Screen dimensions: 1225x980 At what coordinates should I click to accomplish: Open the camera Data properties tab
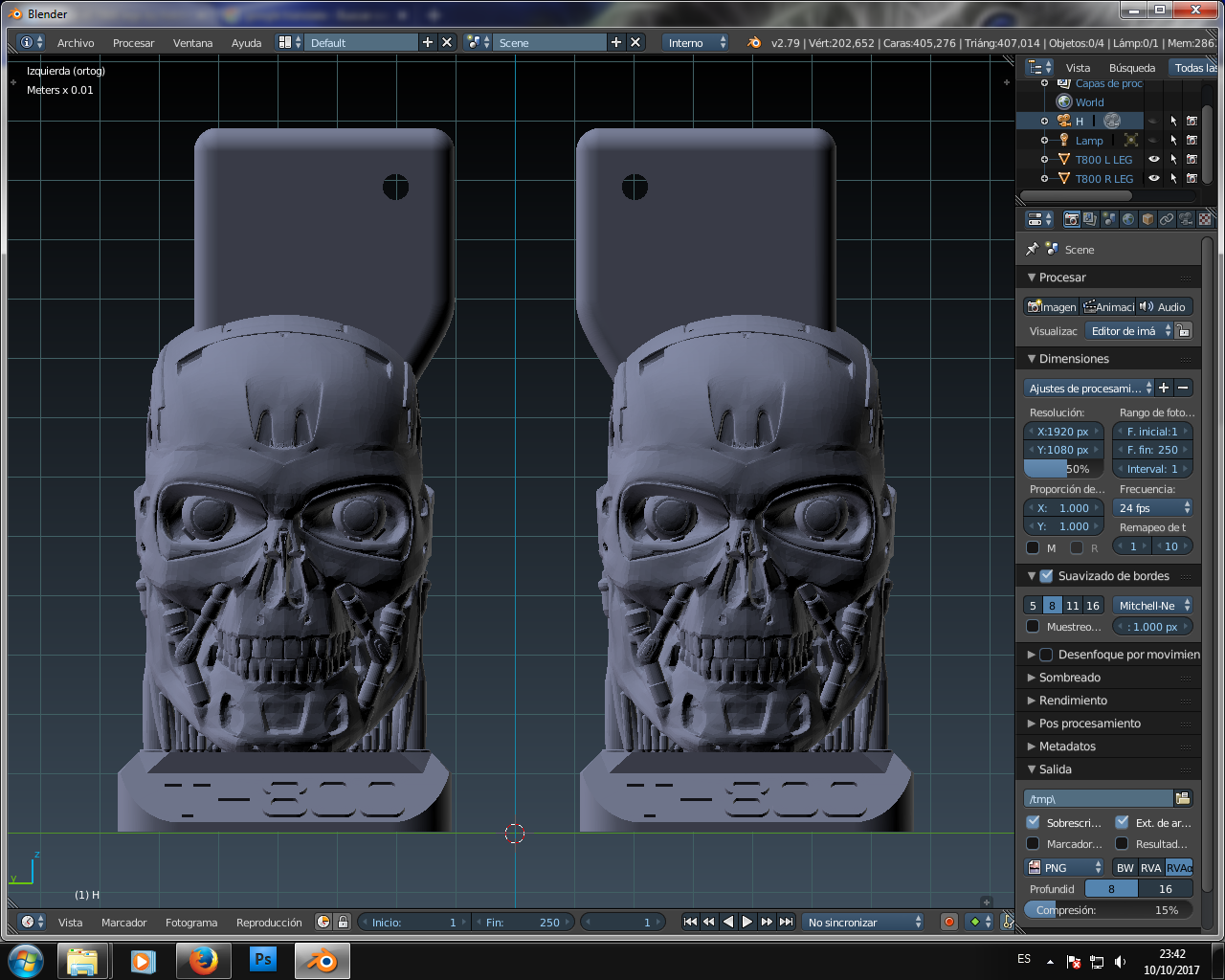pyautogui.click(x=1186, y=219)
